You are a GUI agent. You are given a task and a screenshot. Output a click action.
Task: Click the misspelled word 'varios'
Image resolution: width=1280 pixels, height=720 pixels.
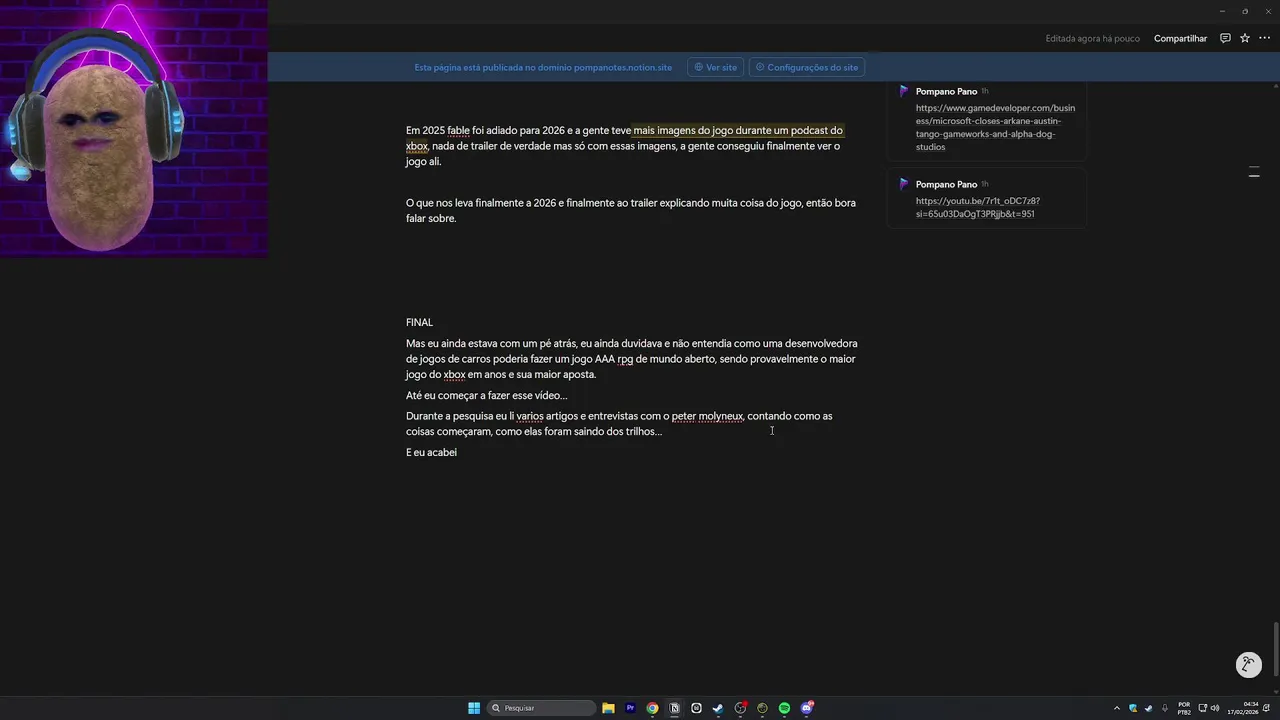pos(530,416)
